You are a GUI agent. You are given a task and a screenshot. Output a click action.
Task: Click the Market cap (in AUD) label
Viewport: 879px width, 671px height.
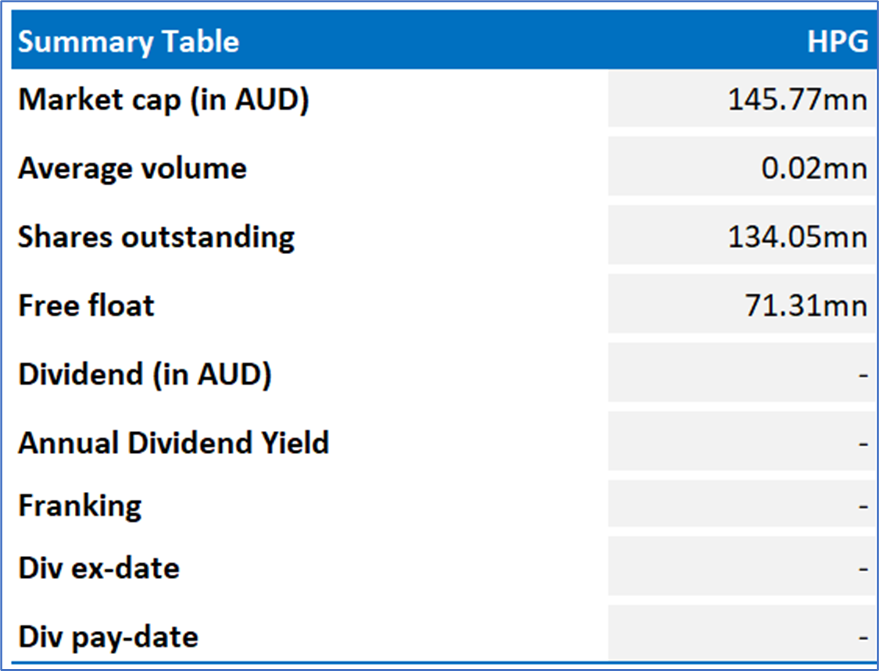point(164,100)
